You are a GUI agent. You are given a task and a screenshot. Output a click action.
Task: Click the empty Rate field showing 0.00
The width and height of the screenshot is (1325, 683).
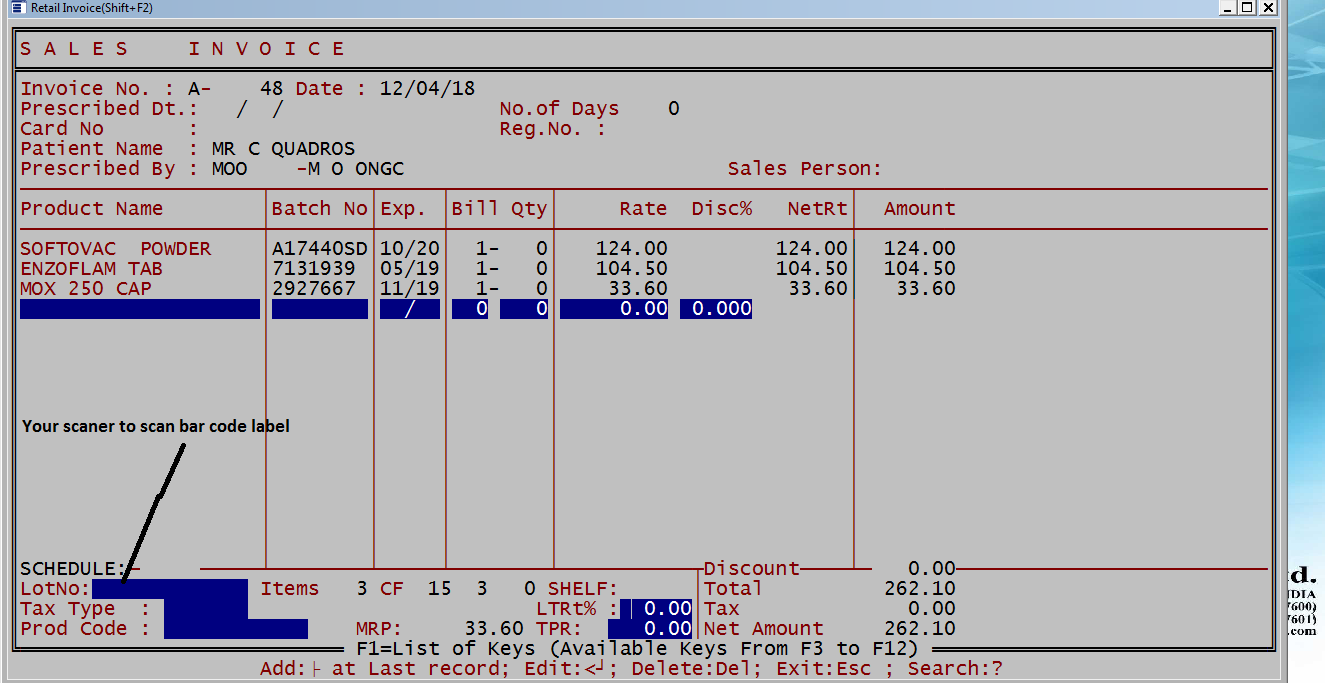[x=614, y=309]
